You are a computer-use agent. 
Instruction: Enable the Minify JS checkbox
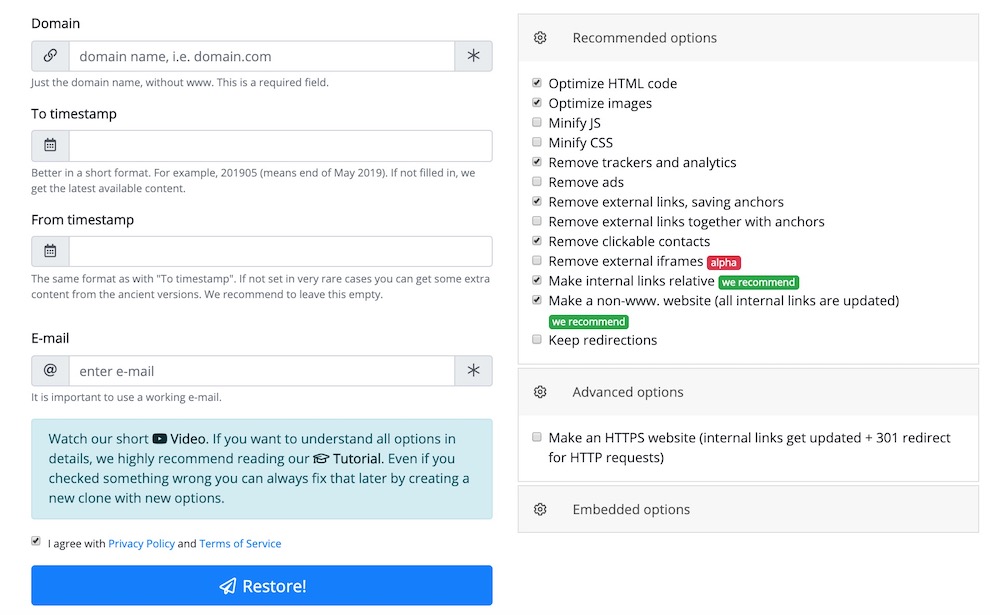[537, 123]
